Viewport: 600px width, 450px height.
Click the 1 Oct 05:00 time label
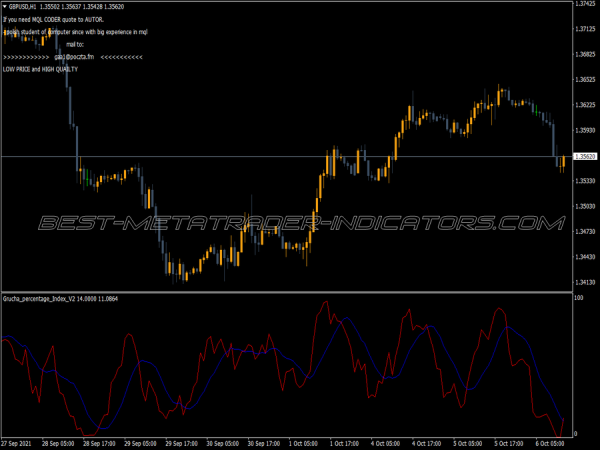tap(303, 444)
